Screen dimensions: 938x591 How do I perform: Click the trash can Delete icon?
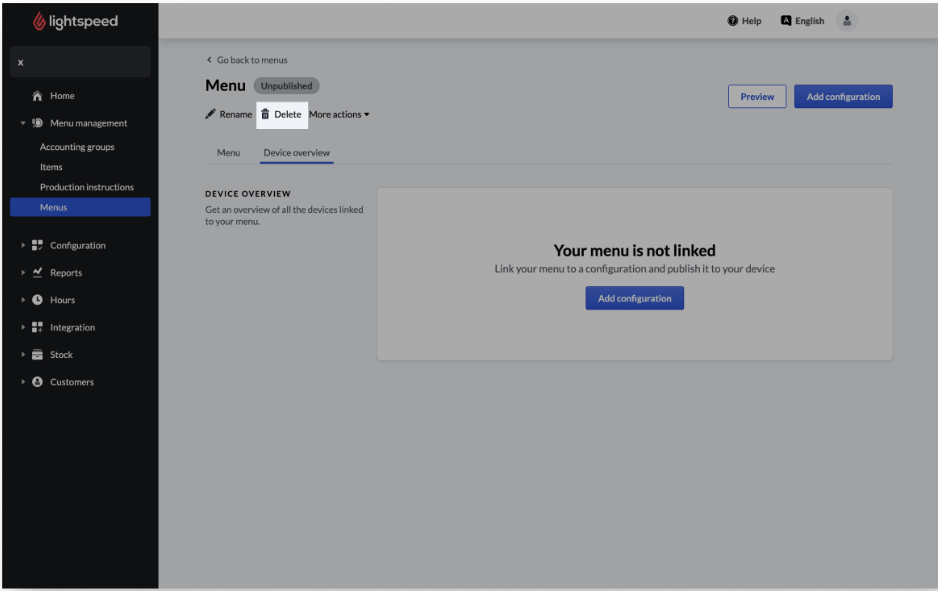pos(265,114)
